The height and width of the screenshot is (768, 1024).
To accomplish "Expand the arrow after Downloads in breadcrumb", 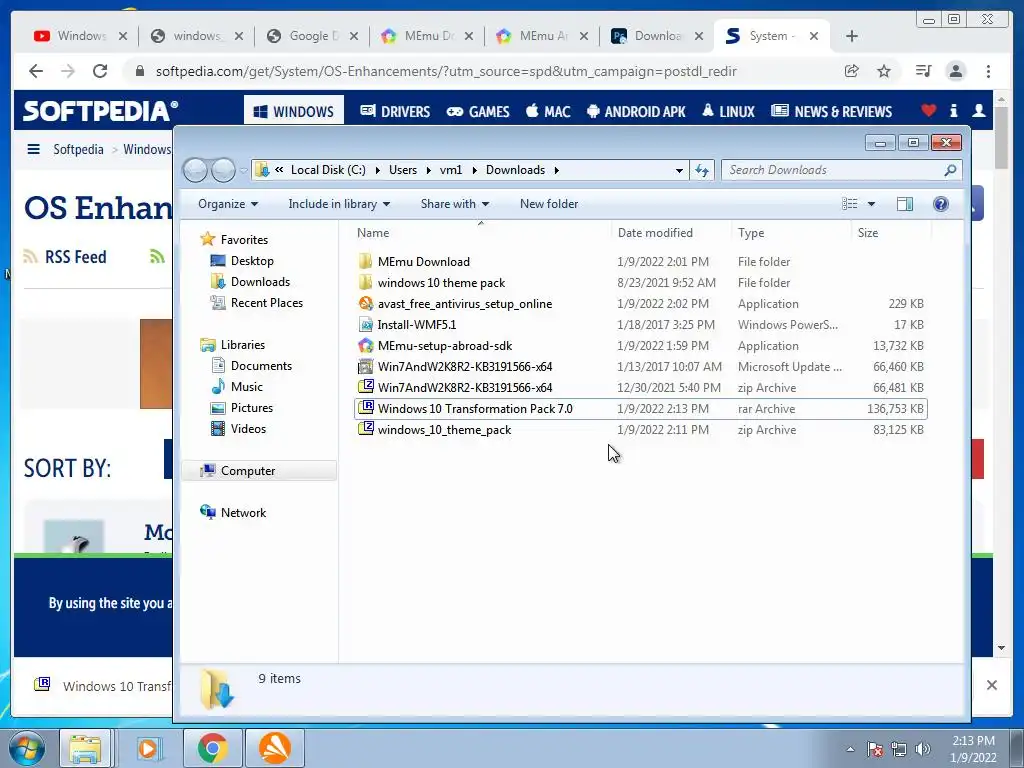I will [556, 170].
